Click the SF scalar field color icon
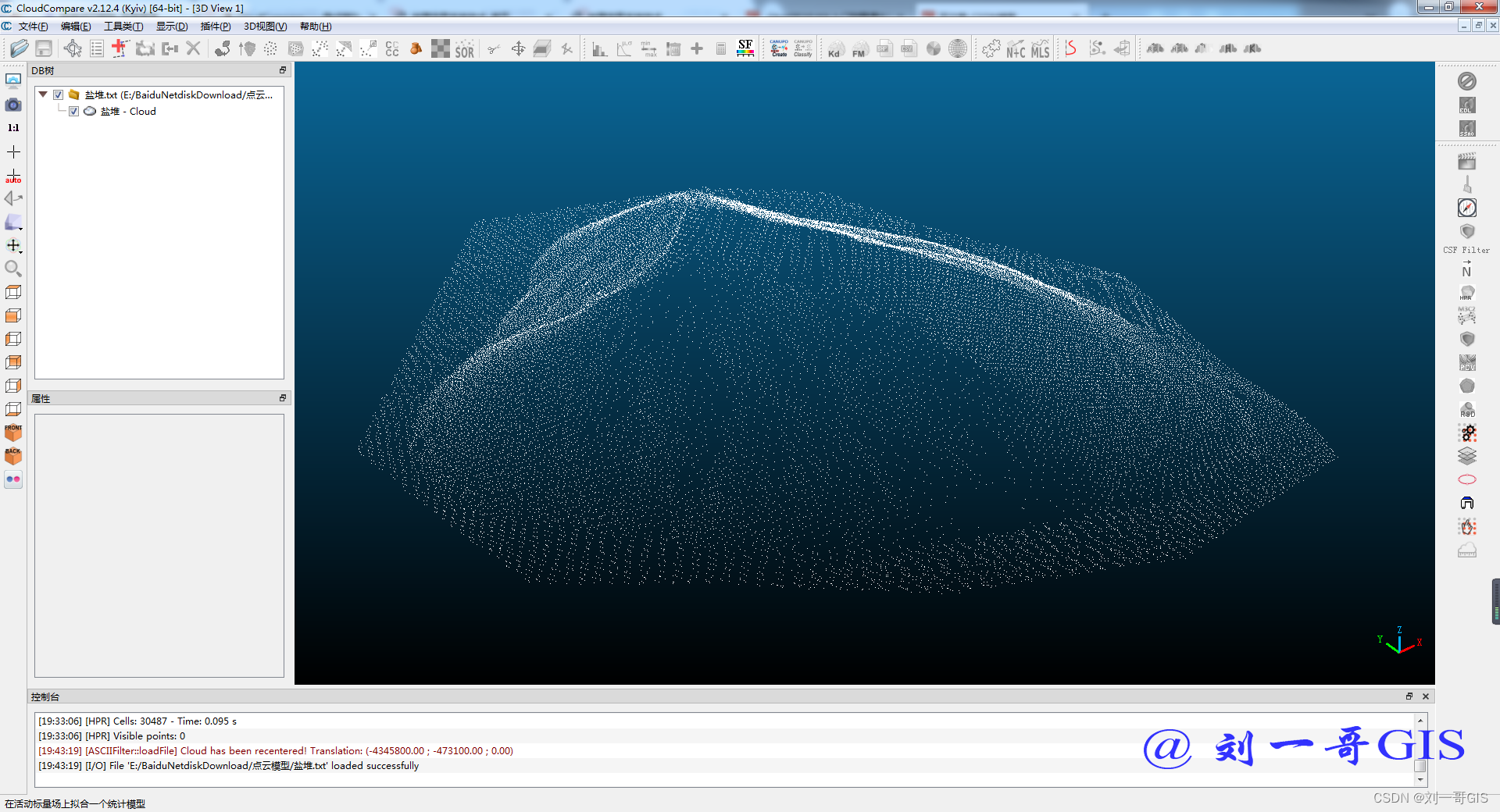This screenshot has height=812, width=1500. (x=745, y=48)
